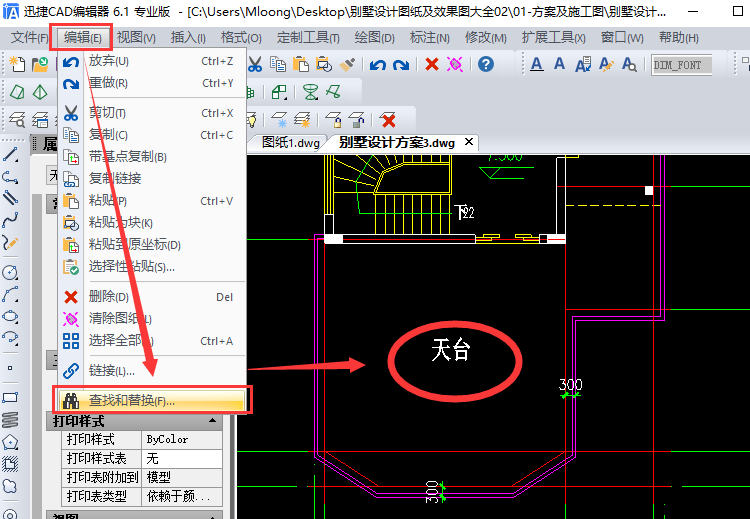
Task: Click the green 3D pyramid icon
Action: click(x=40, y=92)
